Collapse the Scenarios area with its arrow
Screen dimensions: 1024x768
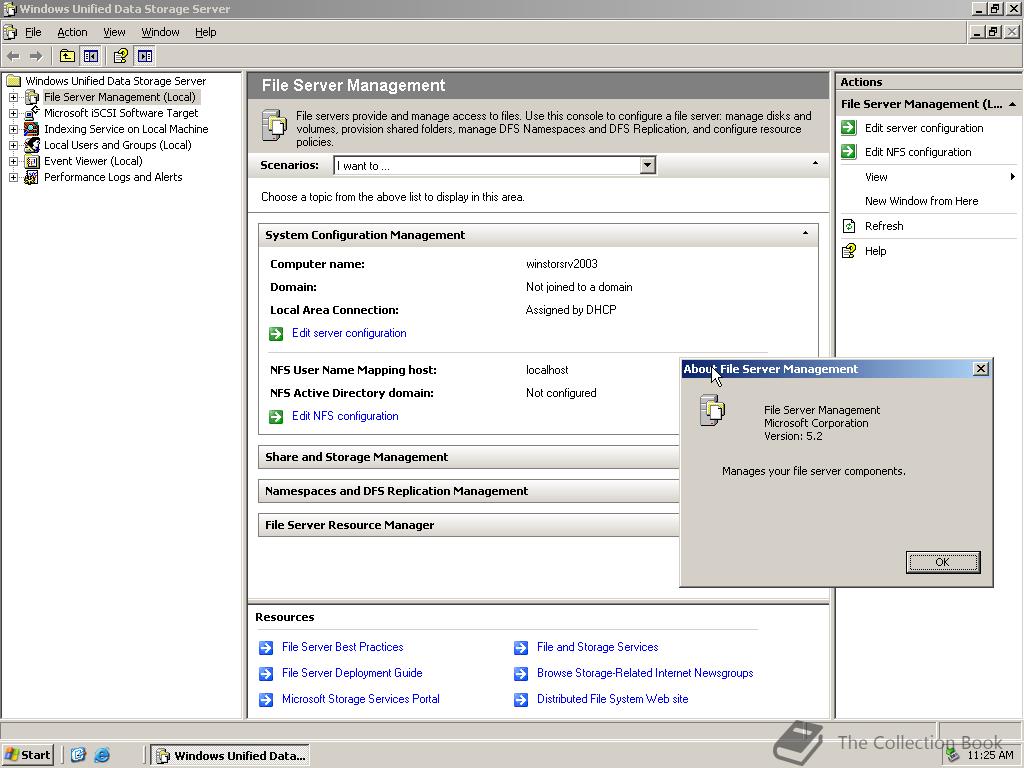click(x=815, y=163)
